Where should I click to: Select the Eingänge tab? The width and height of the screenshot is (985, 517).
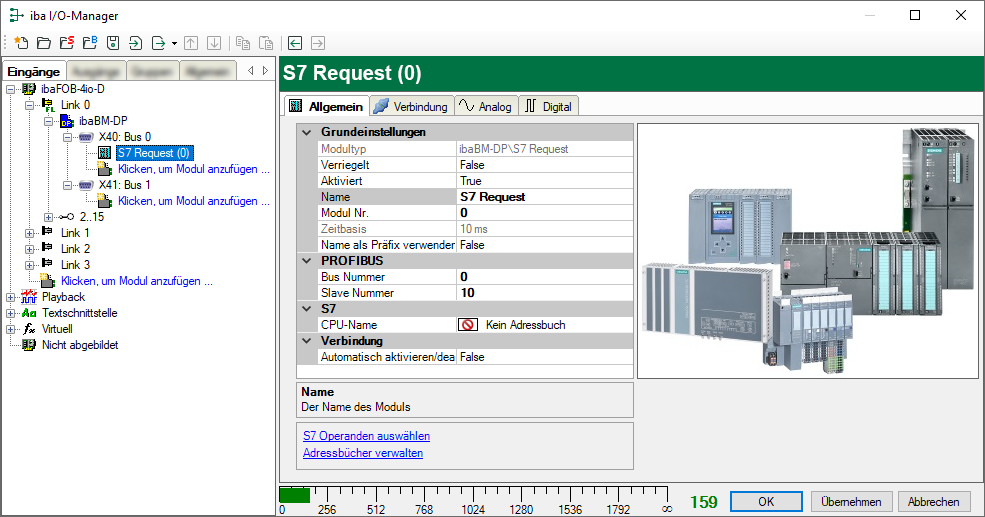(33, 71)
